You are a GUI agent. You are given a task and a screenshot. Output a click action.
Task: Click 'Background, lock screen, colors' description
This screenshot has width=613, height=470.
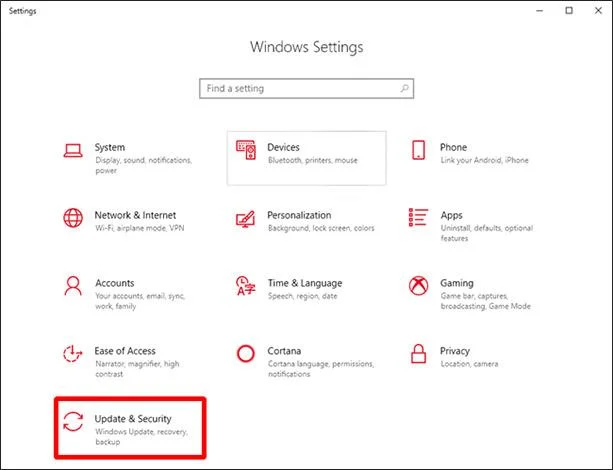[321, 228]
